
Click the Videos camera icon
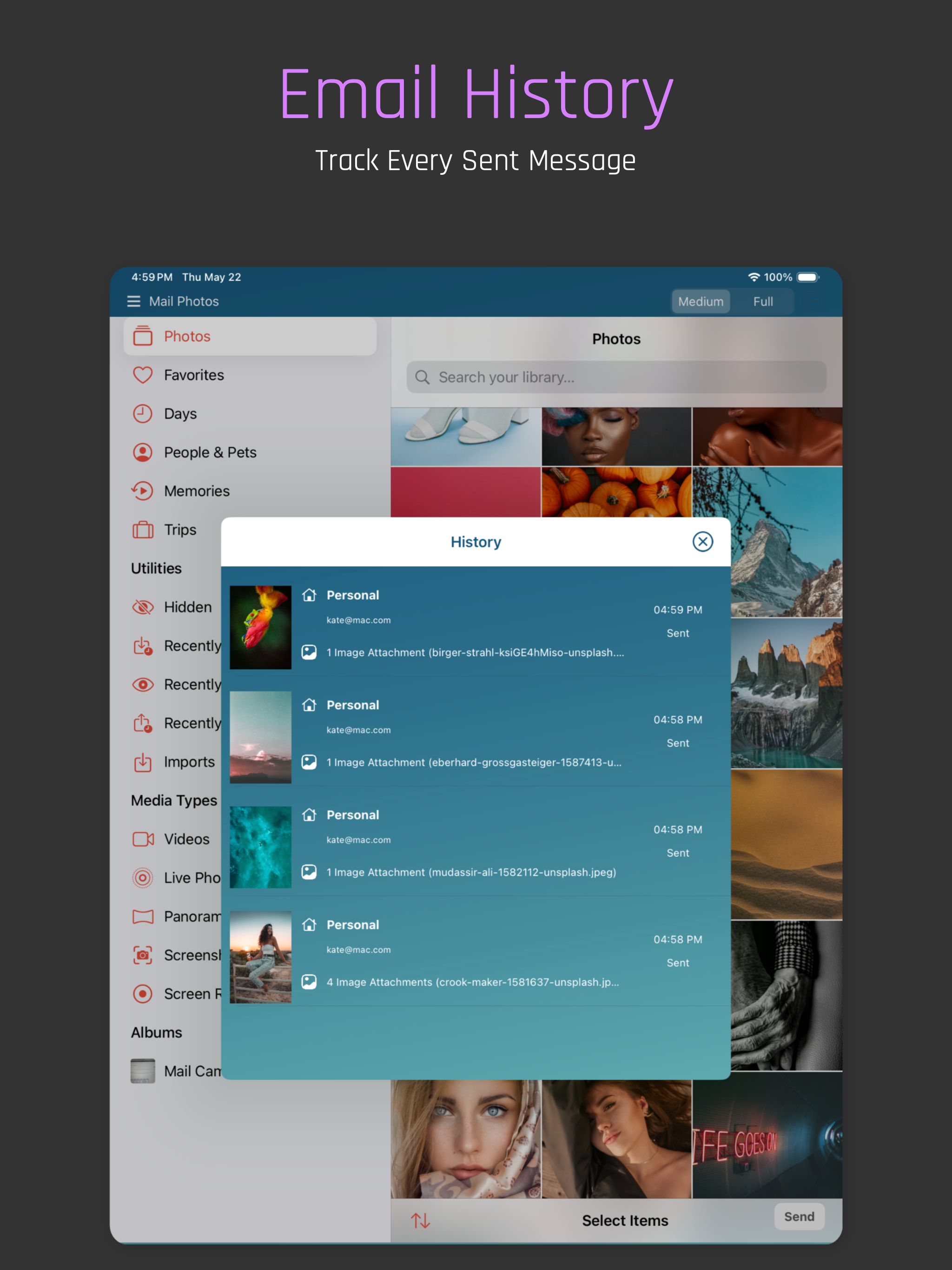point(143,840)
